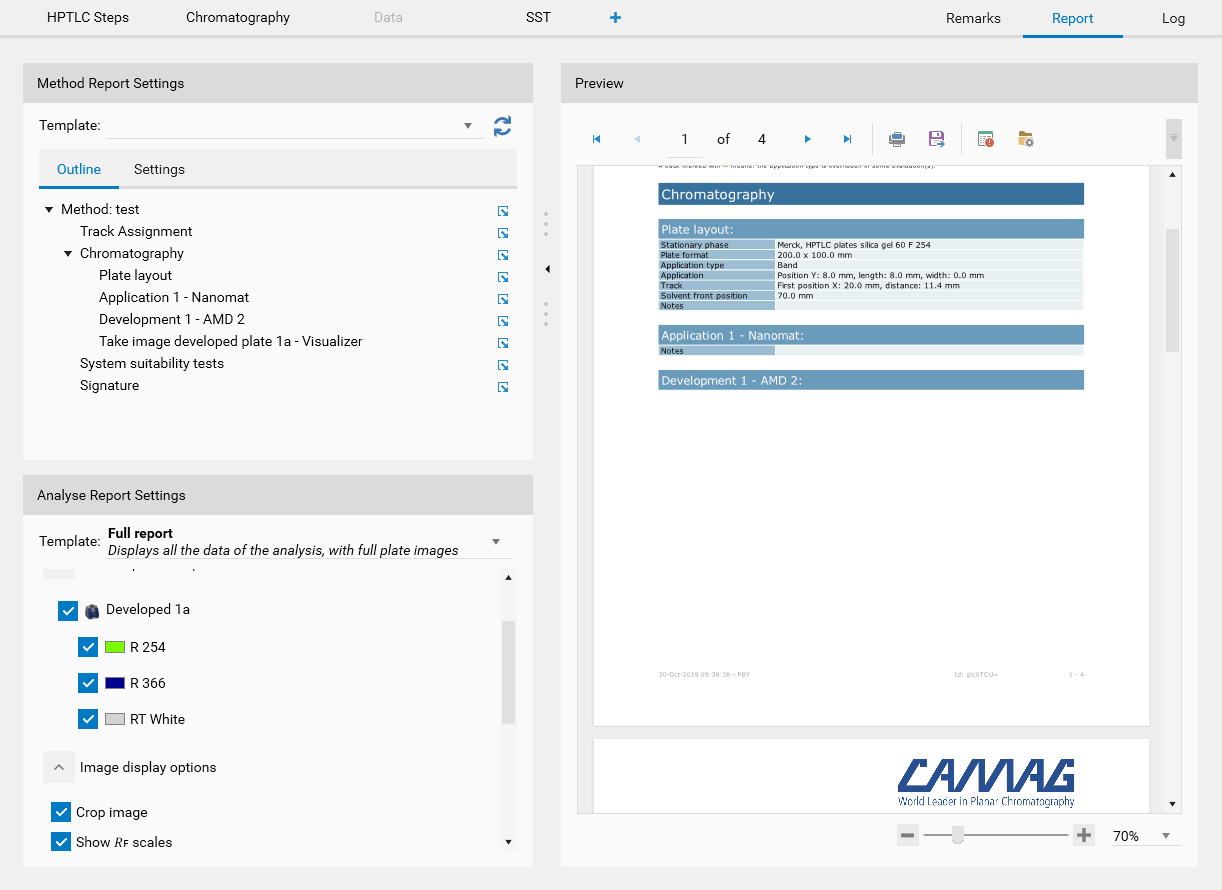Click navigate icon for Plate layout row

point(503,276)
